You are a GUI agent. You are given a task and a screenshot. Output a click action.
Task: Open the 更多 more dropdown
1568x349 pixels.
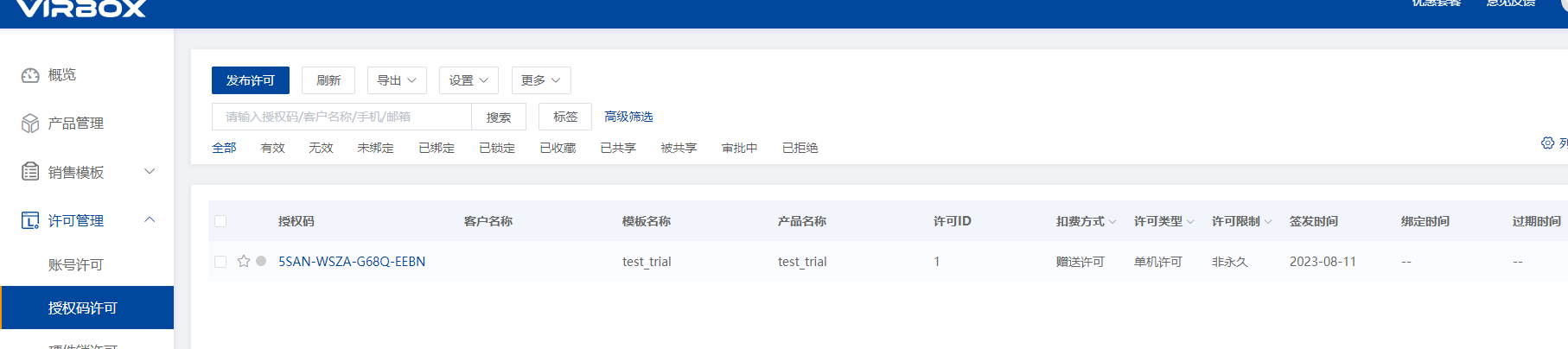(x=541, y=80)
